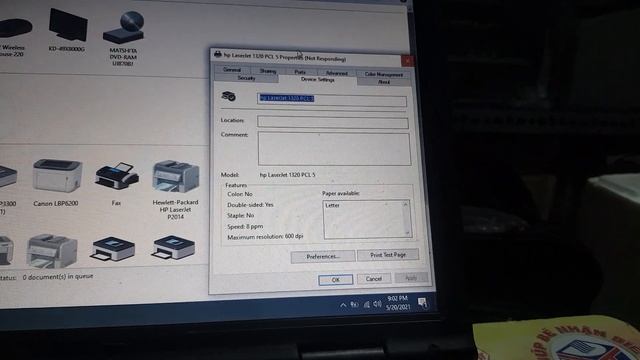Viewport: 640px width, 360px height.
Task: Confirm the dialog with OK
Action: click(x=336, y=280)
